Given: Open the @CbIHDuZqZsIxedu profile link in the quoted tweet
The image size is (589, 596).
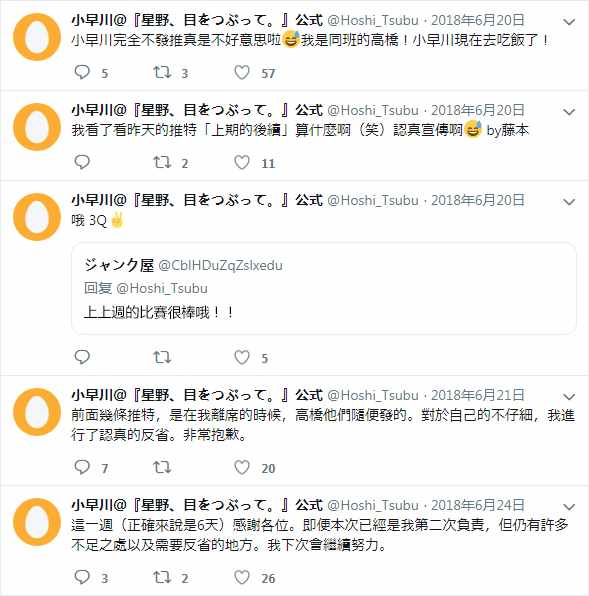Looking at the screenshot, I should (220, 265).
